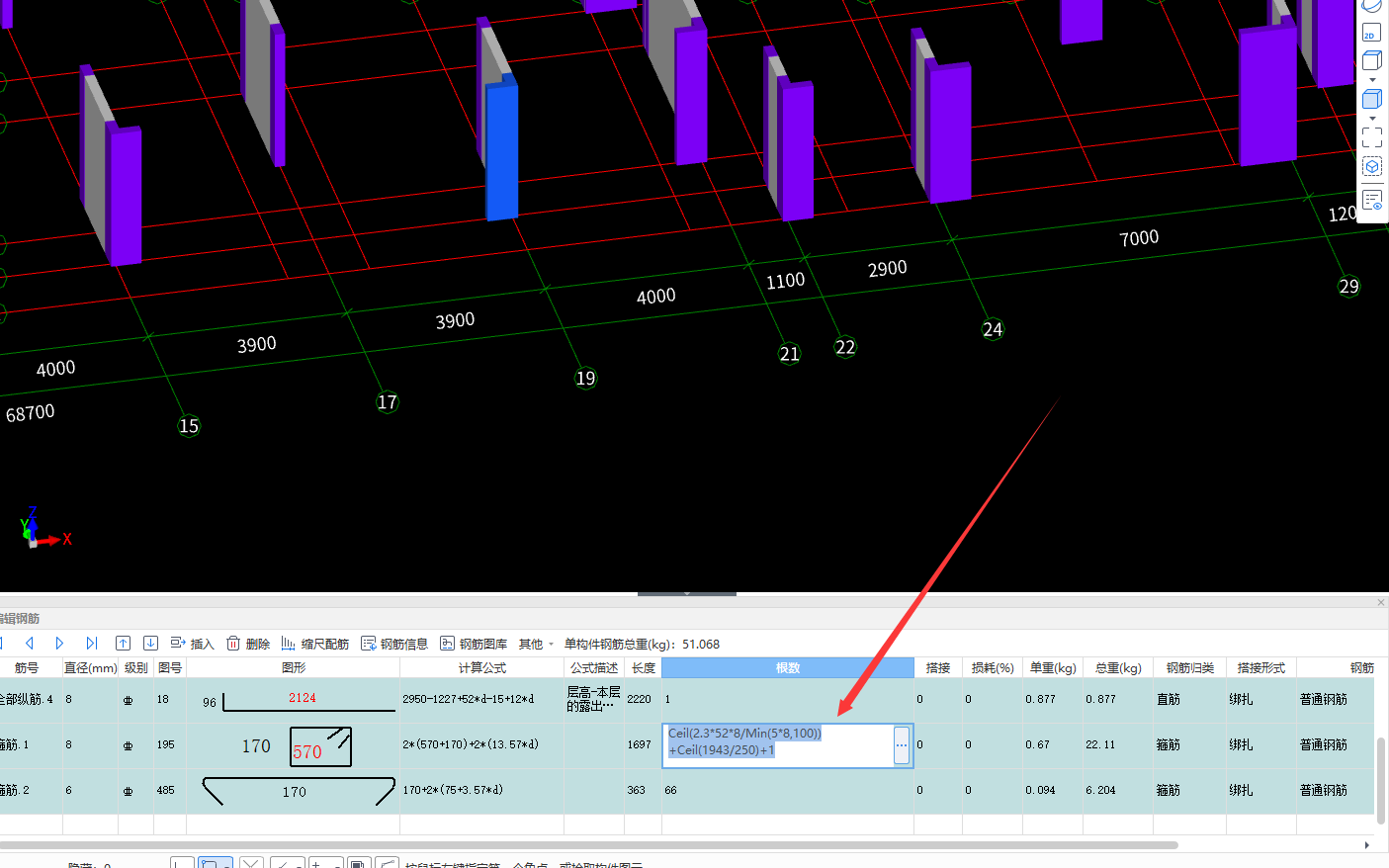Click axis grid bubble 24
1389x868 pixels.
click(993, 329)
